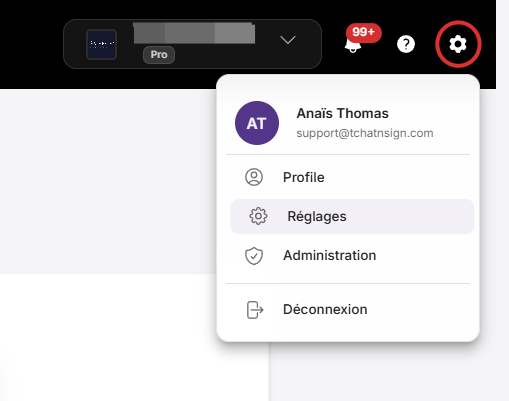The height and width of the screenshot is (401, 509).
Task: Open the help question mark icon
Action: point(406,44)
